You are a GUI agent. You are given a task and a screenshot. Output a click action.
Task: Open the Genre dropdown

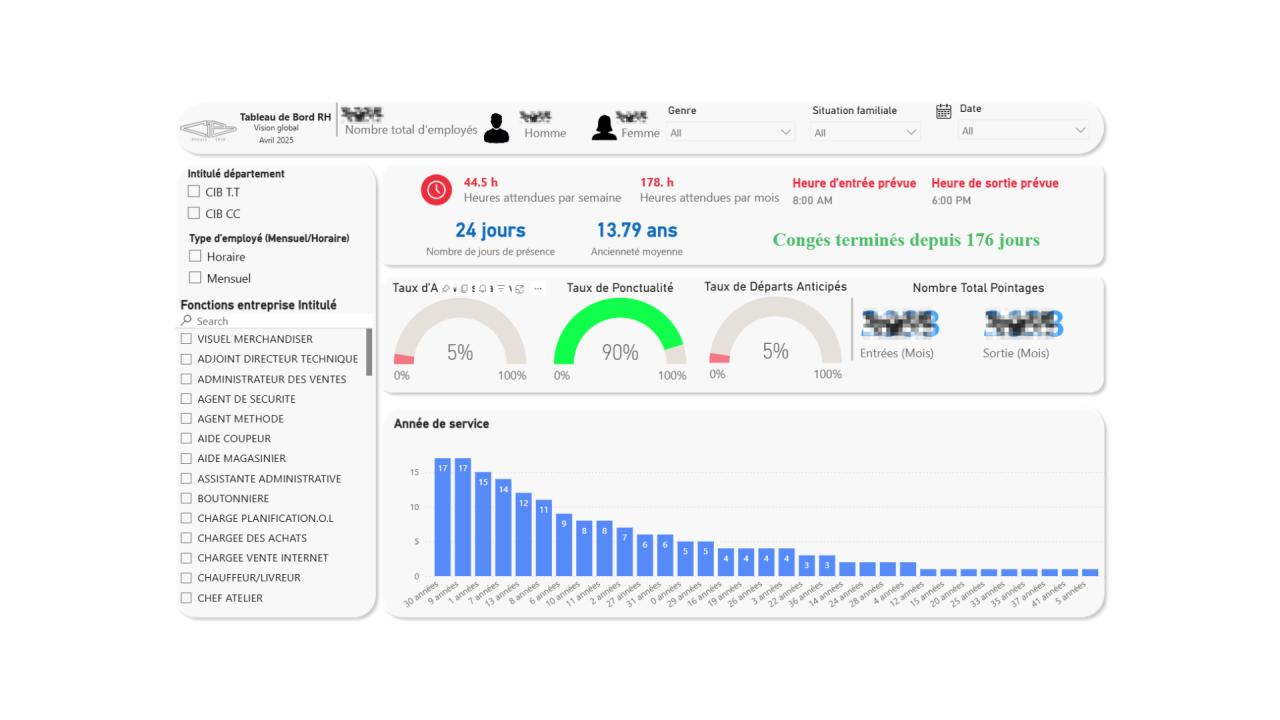[x=731, y=131]
